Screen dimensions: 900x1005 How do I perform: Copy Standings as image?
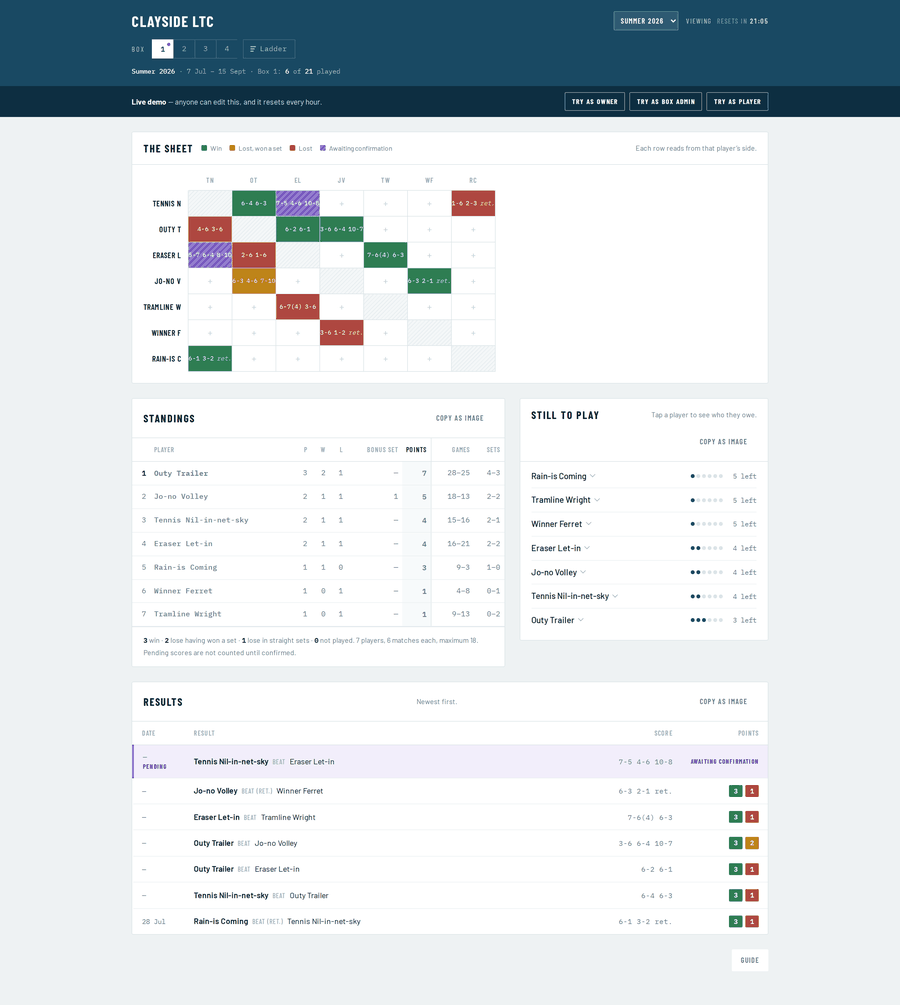coord(460,418)
